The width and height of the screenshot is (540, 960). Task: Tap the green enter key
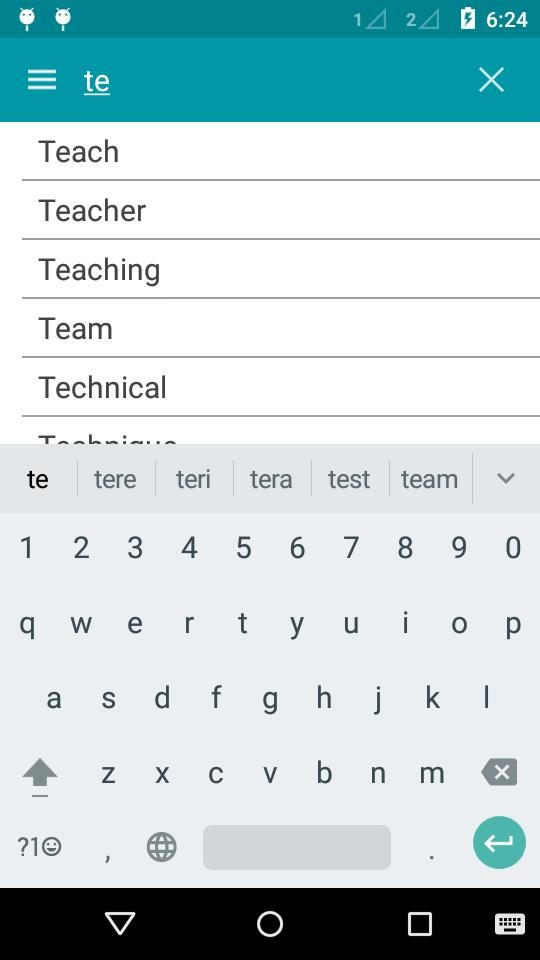click(x=499, y=842)
